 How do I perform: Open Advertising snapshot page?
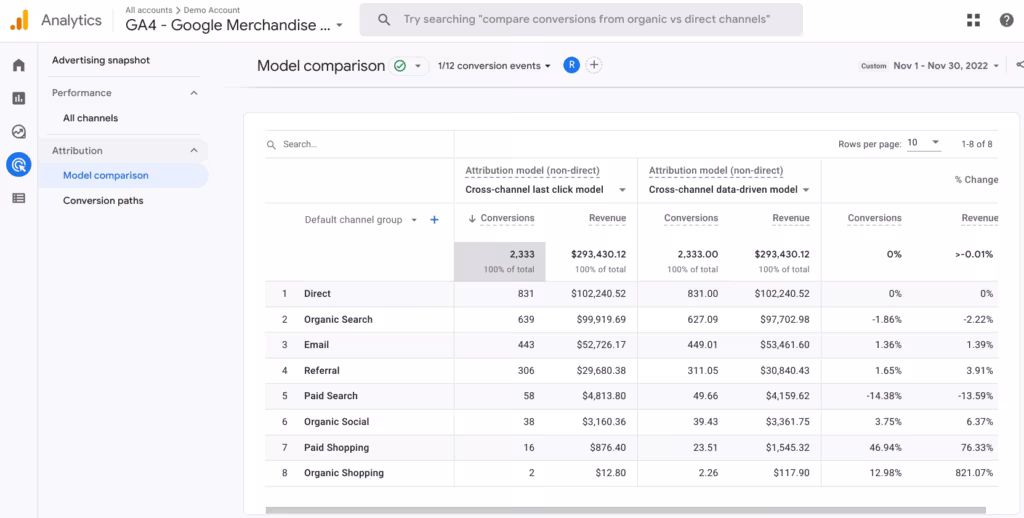pos(100,60)
